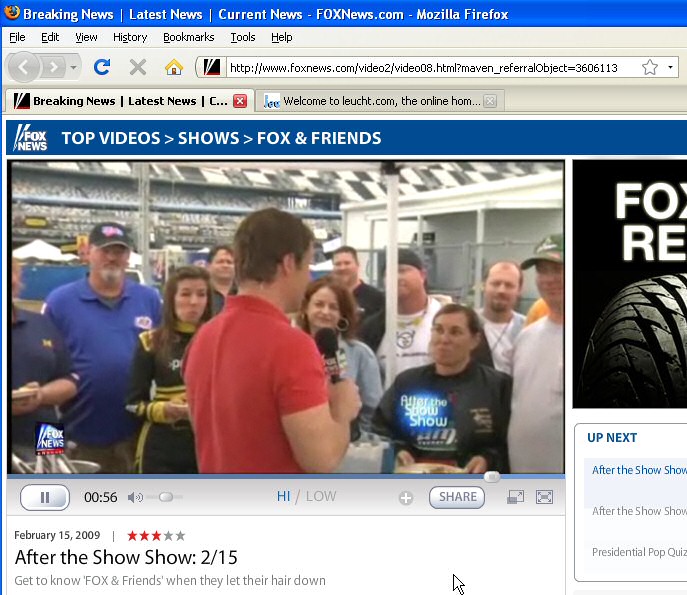Open Presidential Pop Quiz in Up Next
Screen dimensions: 687x595
639,552
